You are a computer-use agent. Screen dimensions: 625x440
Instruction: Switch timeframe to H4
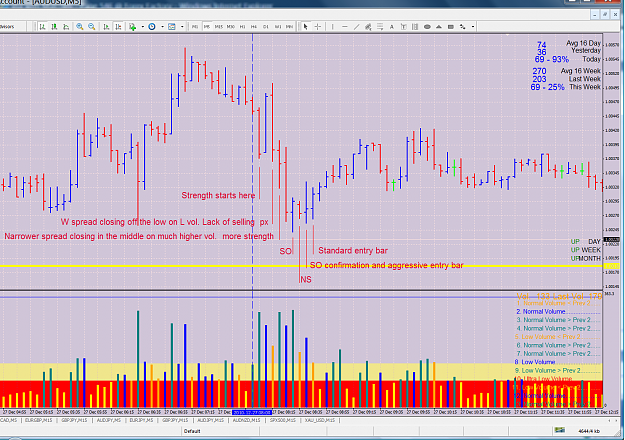[x=254, y=27]
